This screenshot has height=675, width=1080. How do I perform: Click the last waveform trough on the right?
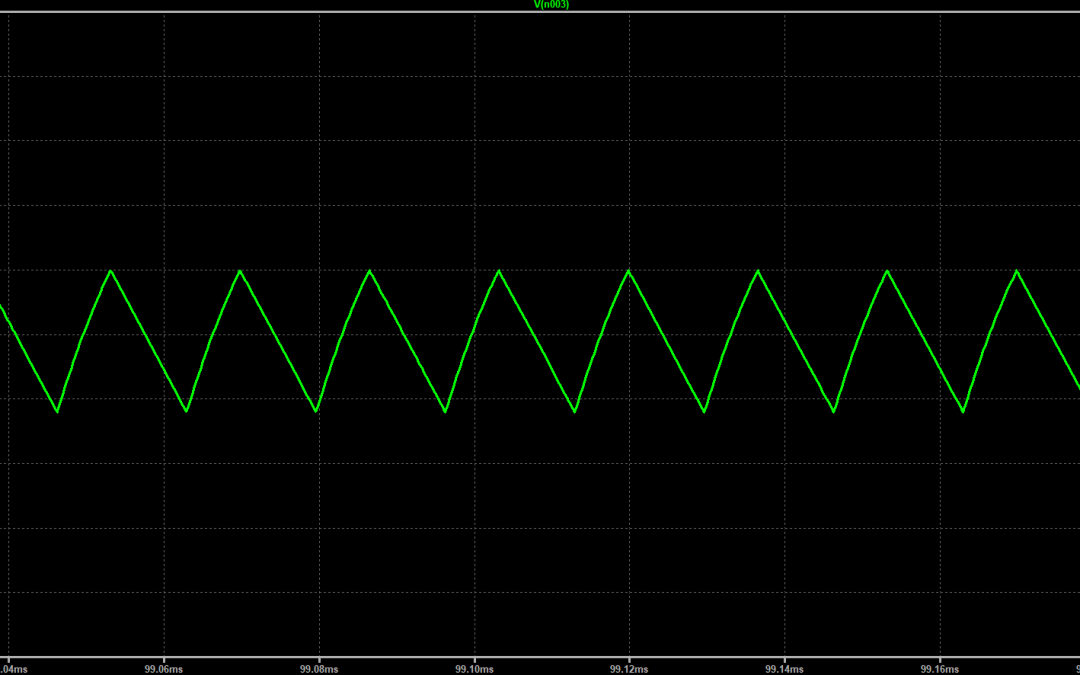point(963,411)
